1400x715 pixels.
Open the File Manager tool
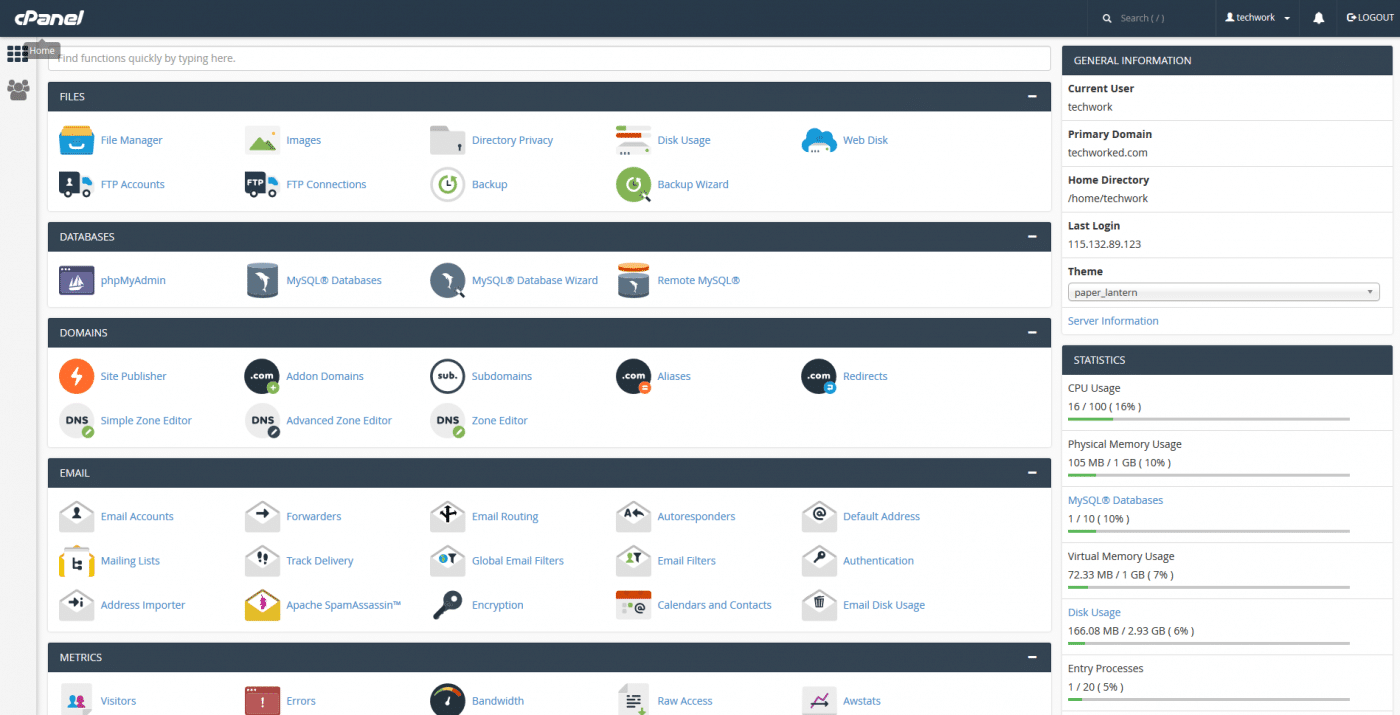(130, 140)
